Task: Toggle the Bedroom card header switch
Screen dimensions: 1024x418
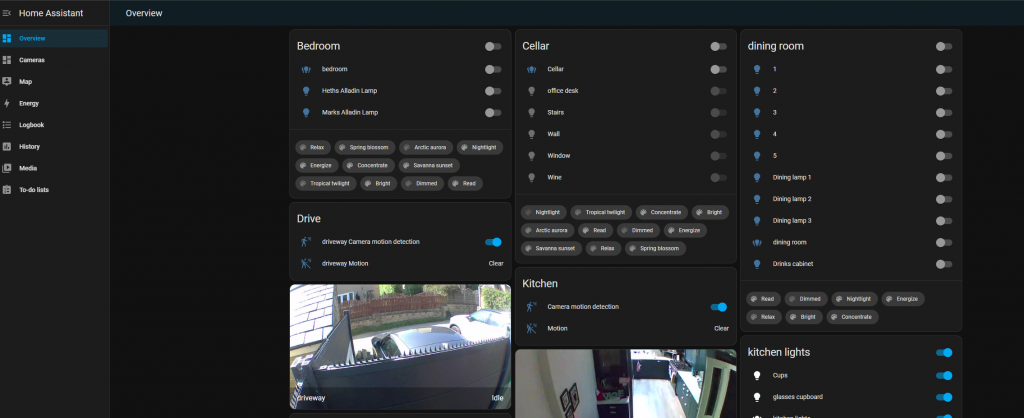Action: click(x=493, y=46)
